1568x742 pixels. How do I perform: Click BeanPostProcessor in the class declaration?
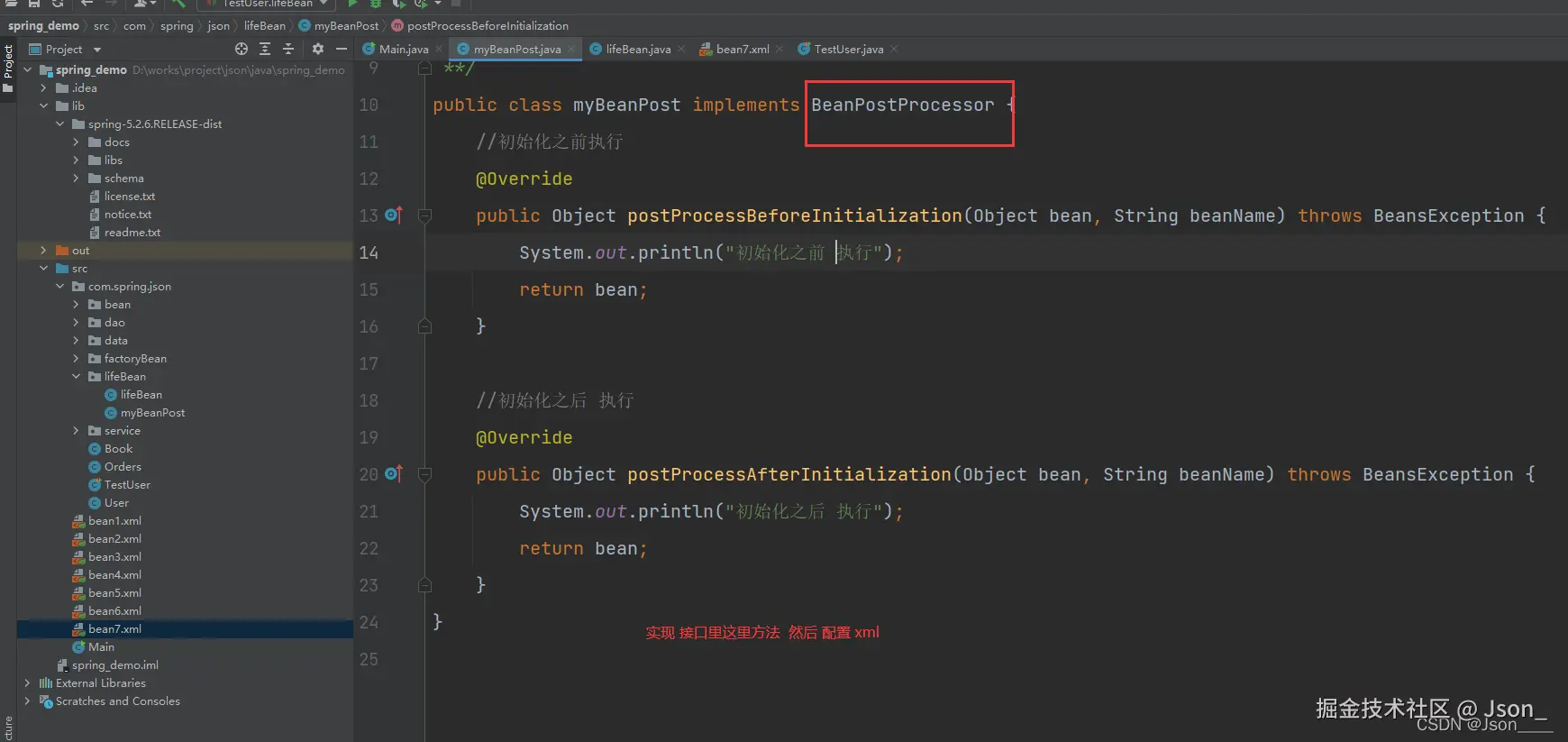(902, 105)
